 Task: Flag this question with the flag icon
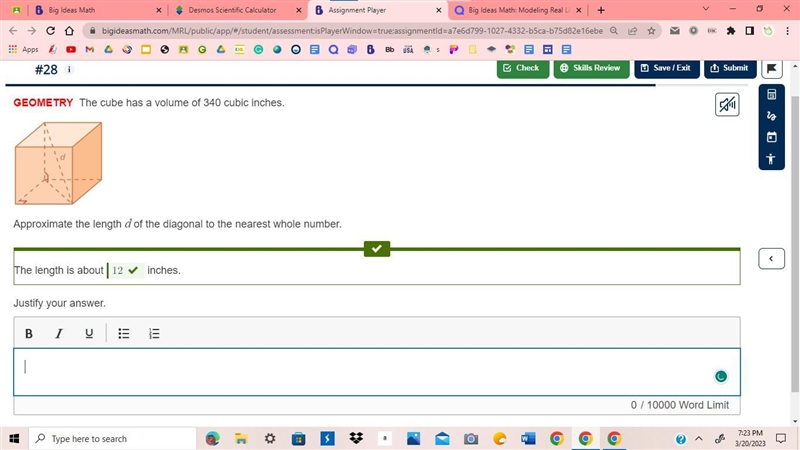pos(771,69)
